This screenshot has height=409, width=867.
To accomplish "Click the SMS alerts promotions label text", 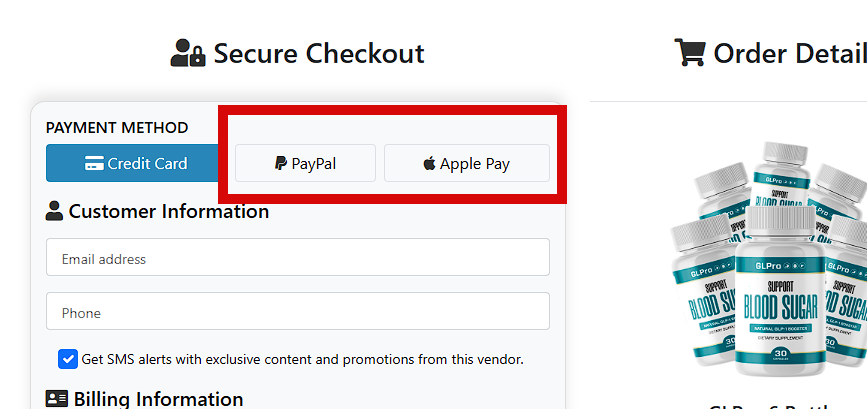I will pos(302,359).
